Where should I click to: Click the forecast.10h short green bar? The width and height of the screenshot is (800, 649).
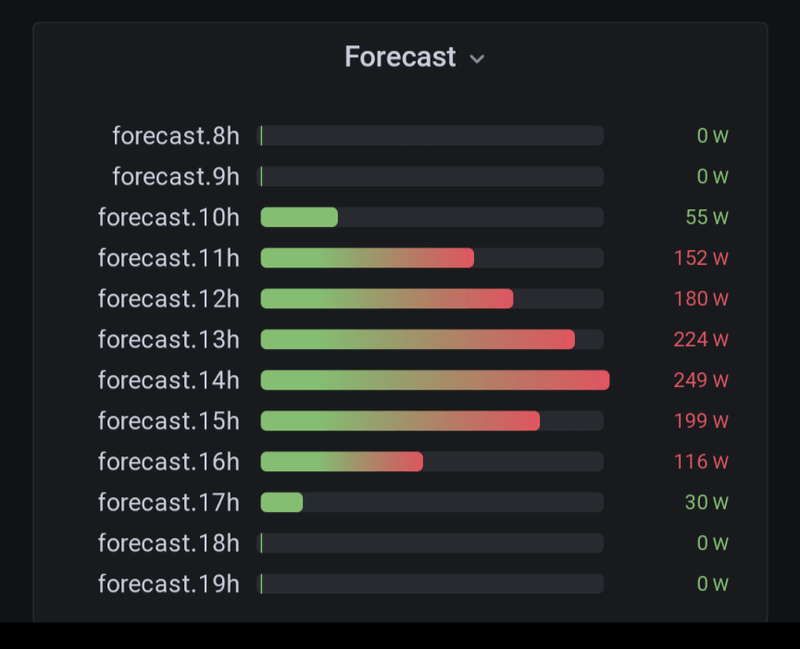(x=299, y=217)
